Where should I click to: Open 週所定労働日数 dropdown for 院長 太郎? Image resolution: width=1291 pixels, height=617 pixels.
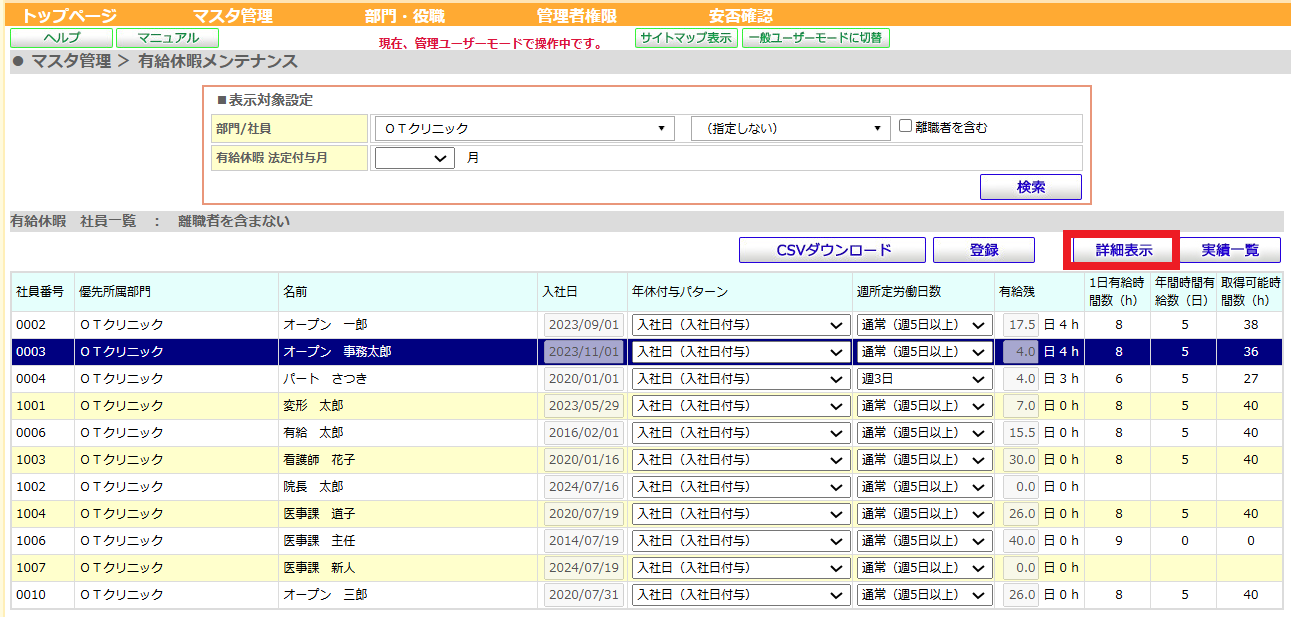point(924,487)
